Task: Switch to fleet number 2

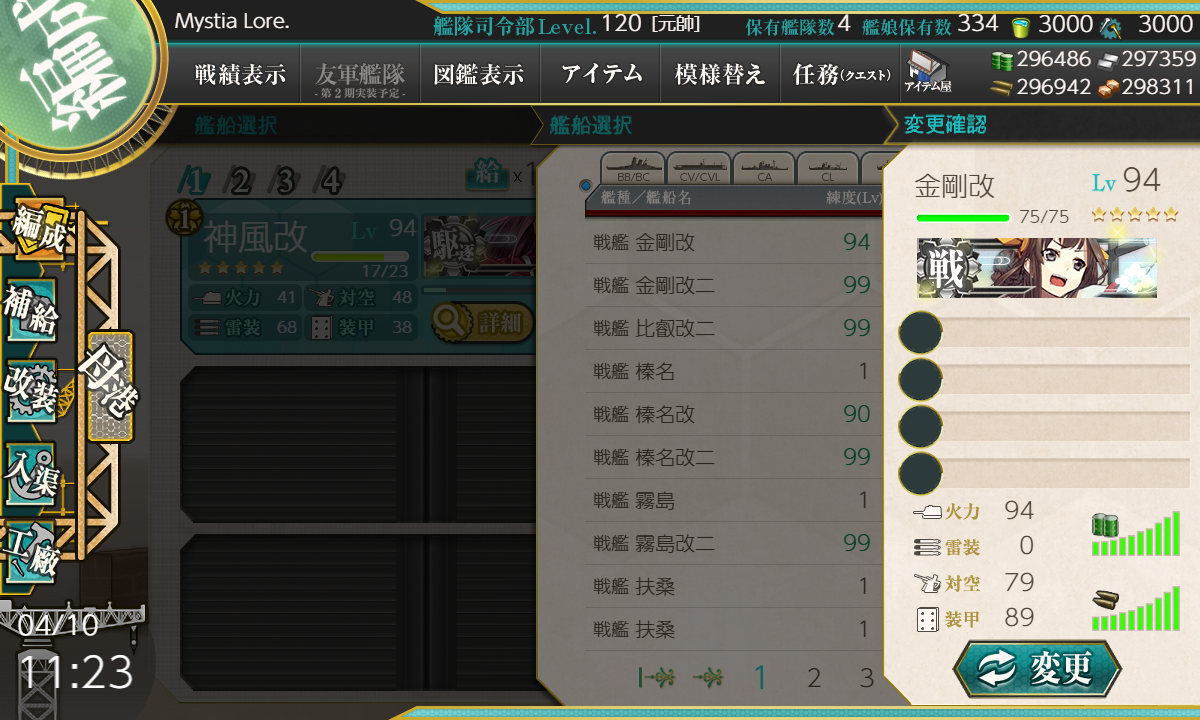Action: [240, 181]
